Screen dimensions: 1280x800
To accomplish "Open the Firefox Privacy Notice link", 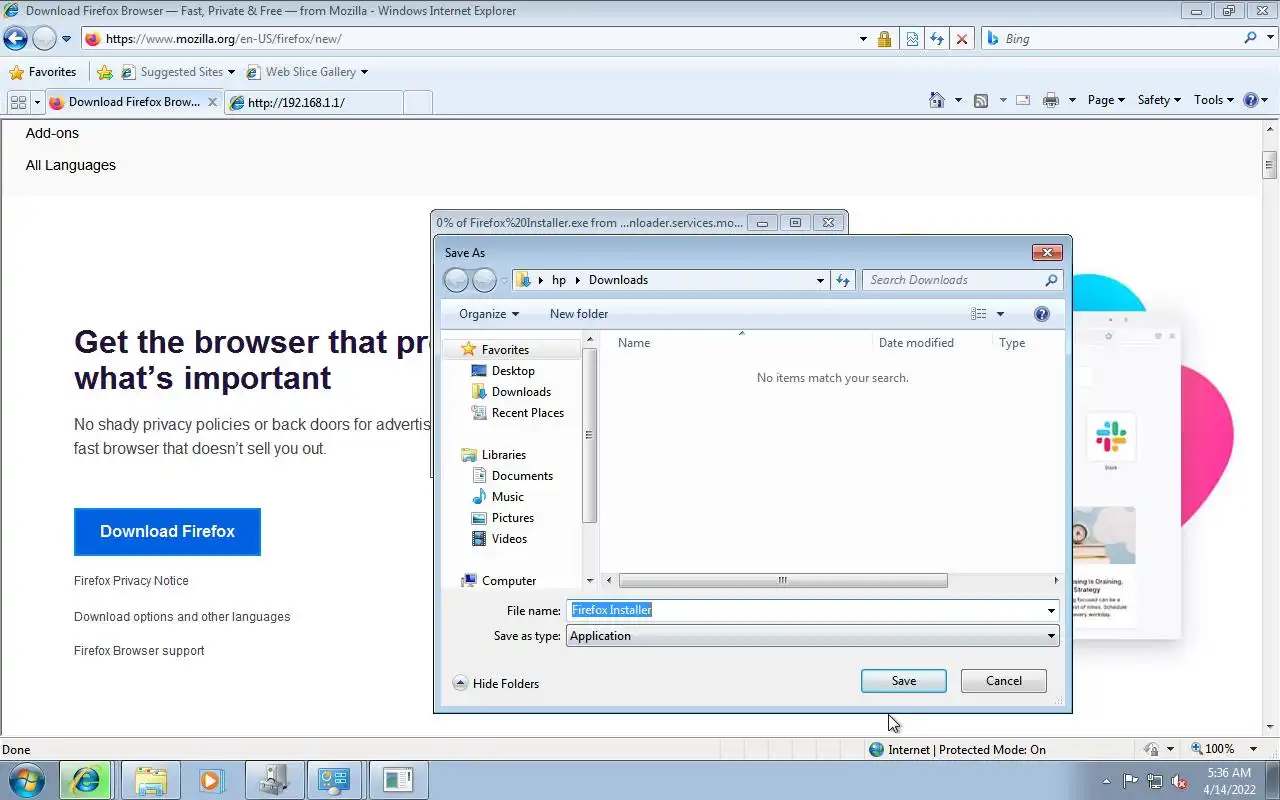I will [x=131, y=581].
